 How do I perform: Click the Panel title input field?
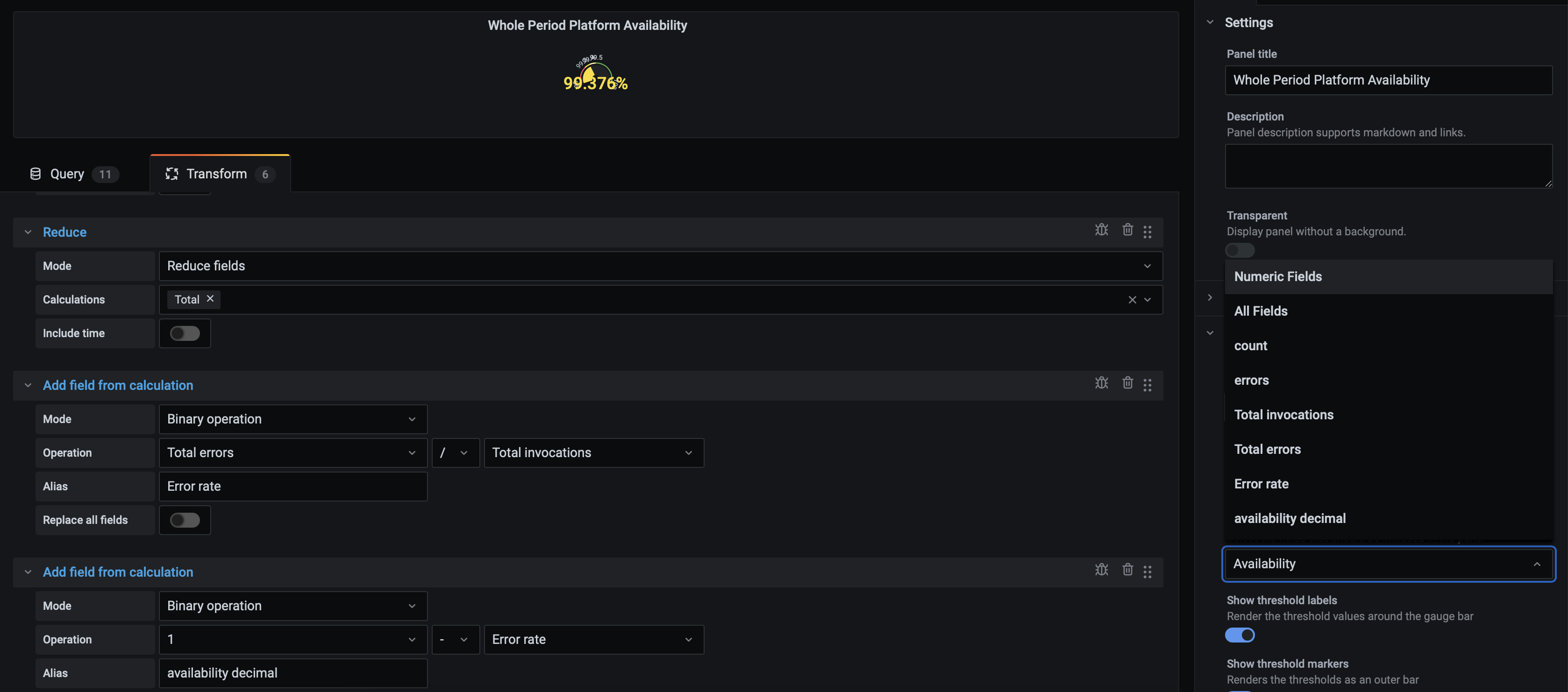click(1389, 80)
